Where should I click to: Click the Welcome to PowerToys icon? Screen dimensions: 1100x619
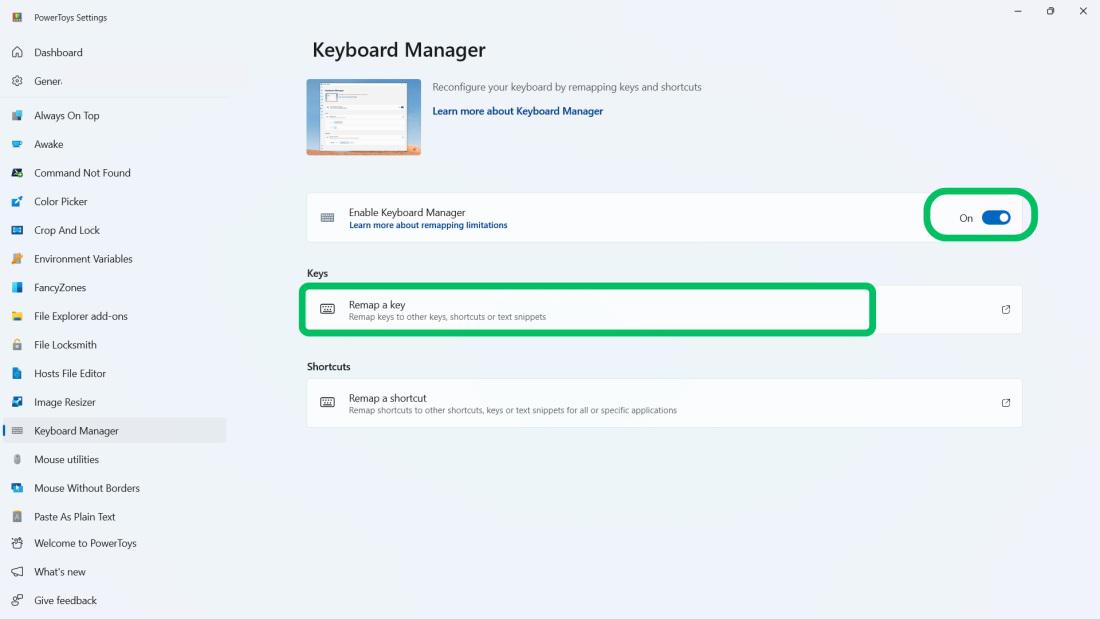[x=18, y=543]
